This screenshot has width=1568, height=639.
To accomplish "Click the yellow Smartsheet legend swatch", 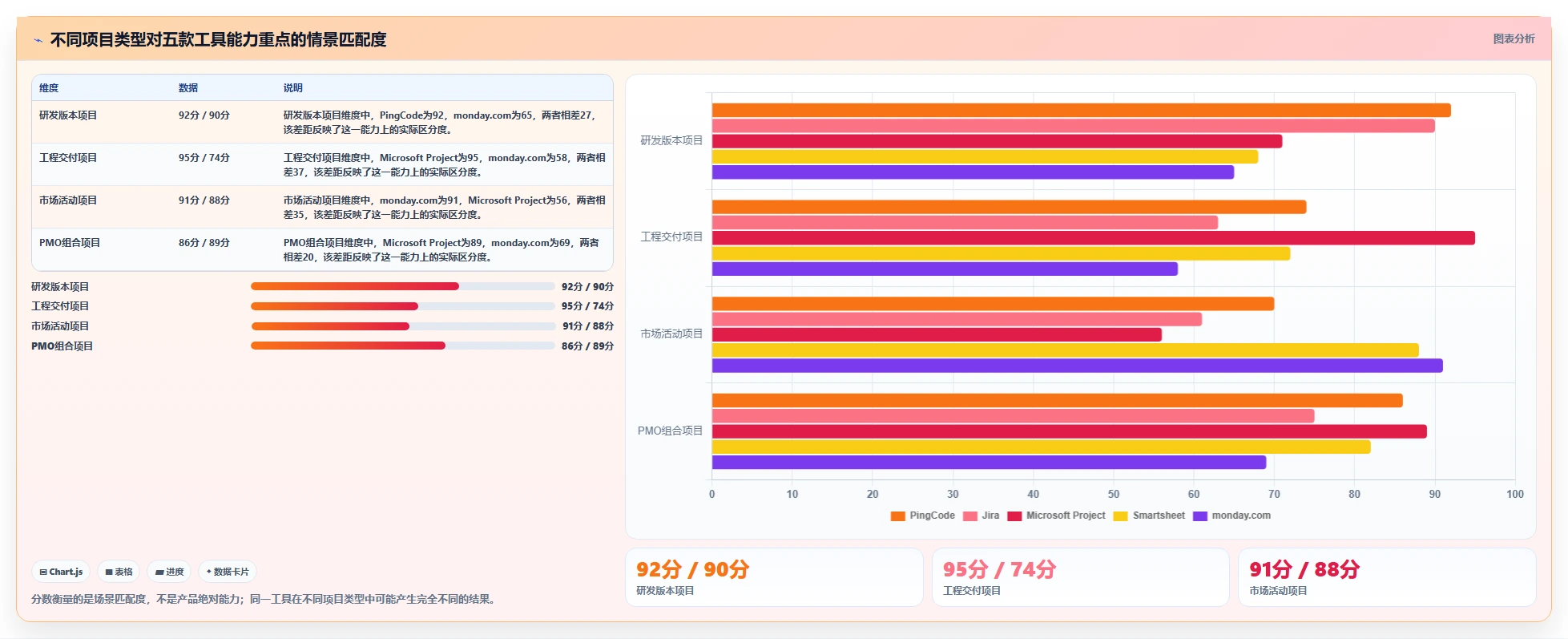I will click(x=1120, y=516).
